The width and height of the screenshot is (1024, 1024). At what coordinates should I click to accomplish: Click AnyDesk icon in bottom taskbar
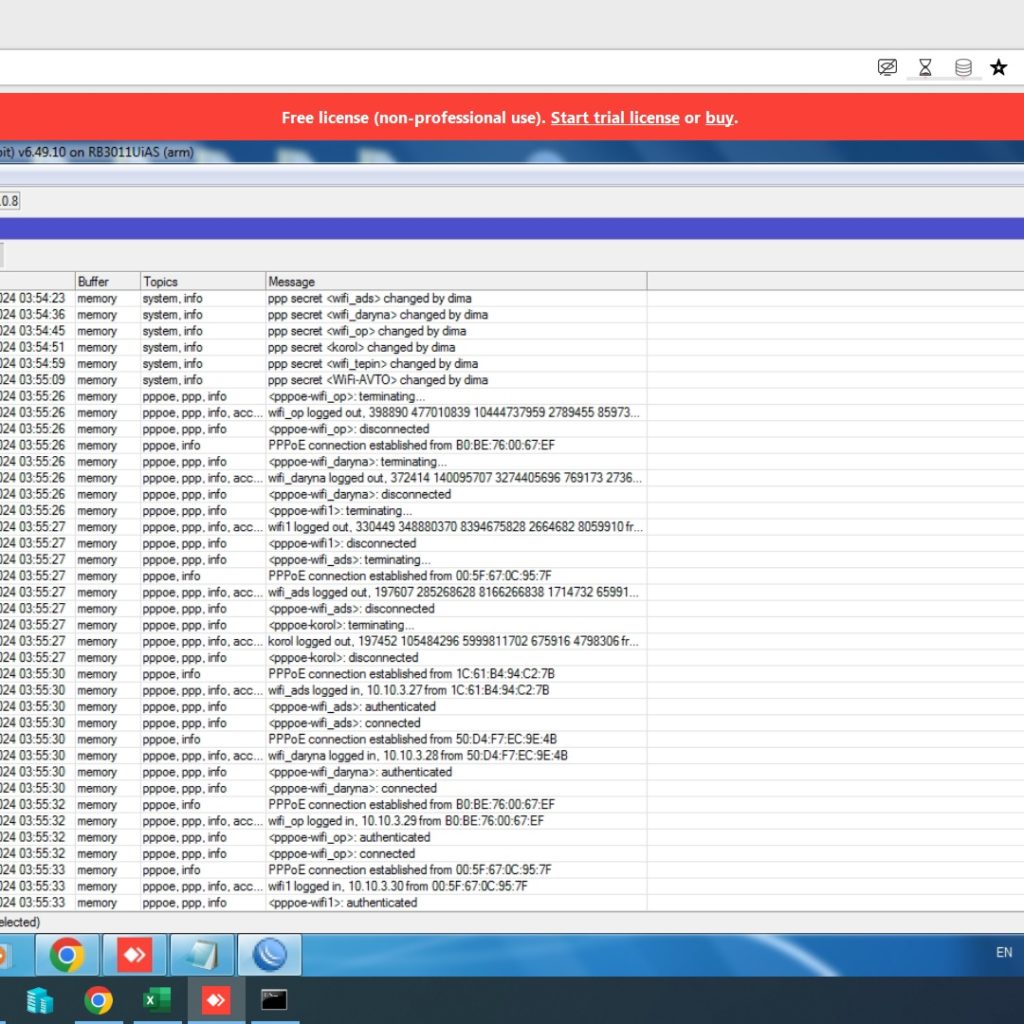pos(216,1000)
